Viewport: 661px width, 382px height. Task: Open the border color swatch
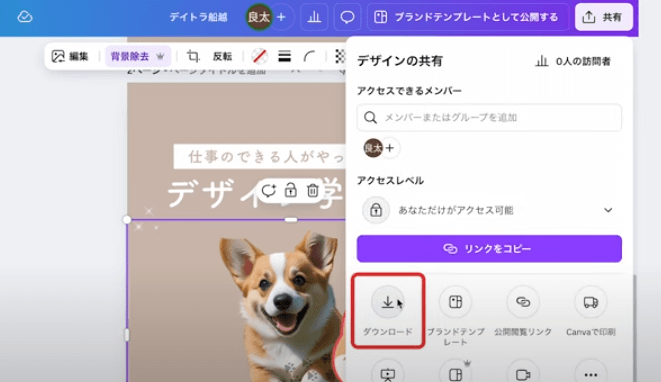pyautogui.click(x=260, y=56)
